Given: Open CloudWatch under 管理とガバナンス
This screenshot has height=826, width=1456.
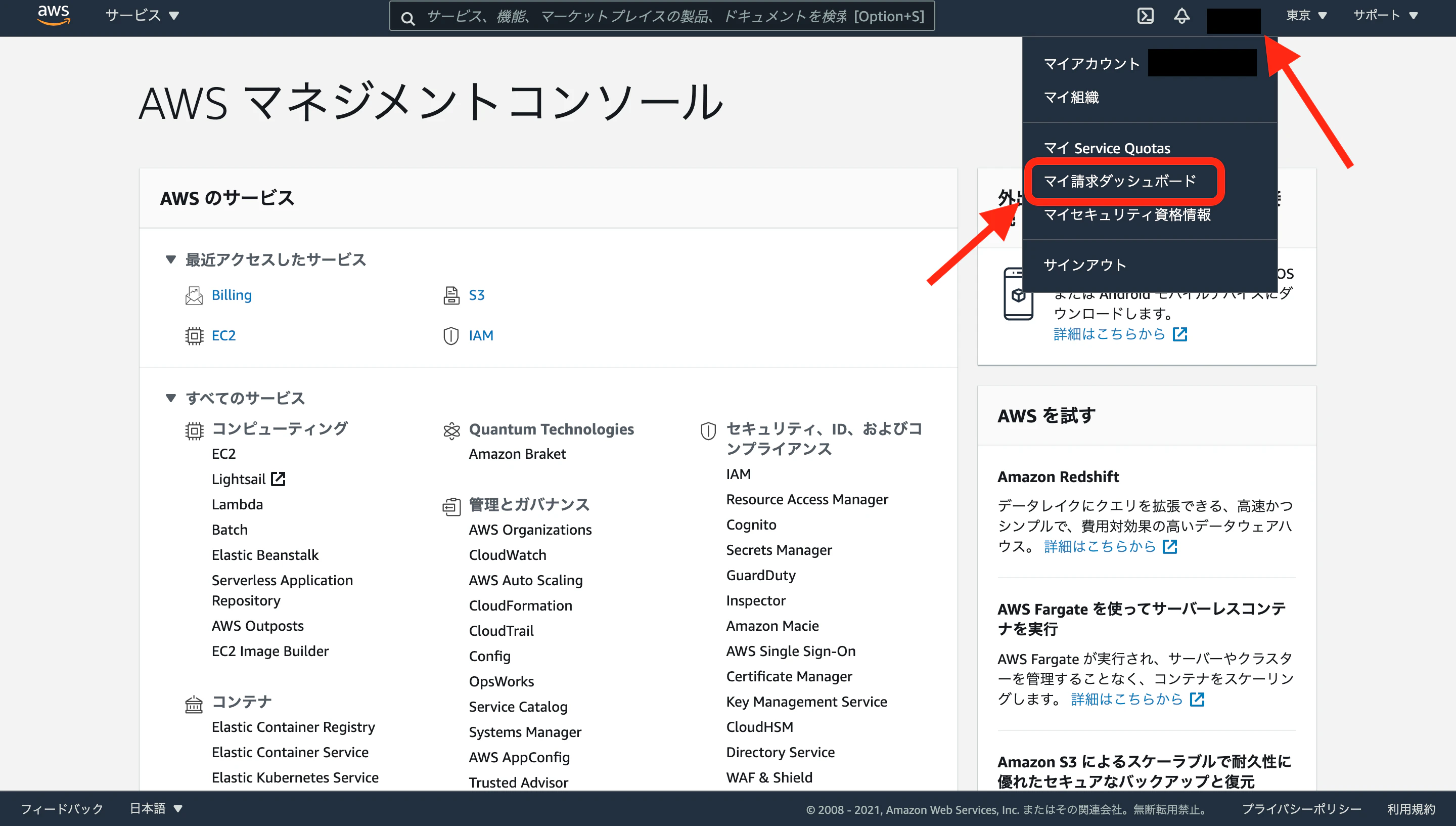Looking at the screenshot, I should click(x=508, y=555).
